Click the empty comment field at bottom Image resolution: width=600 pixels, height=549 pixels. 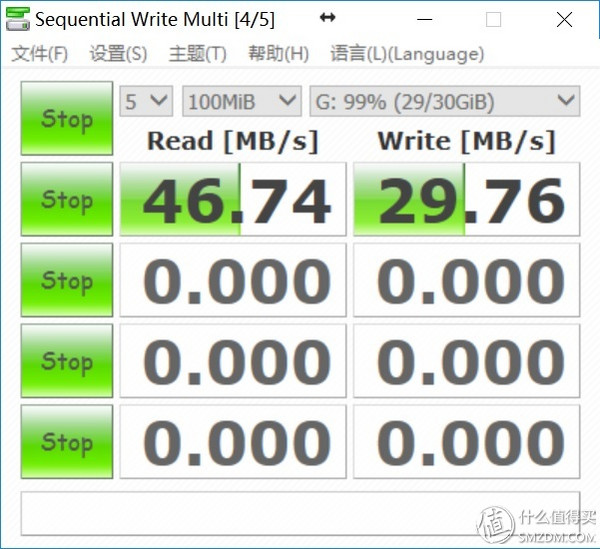click(x=300, y=513)
